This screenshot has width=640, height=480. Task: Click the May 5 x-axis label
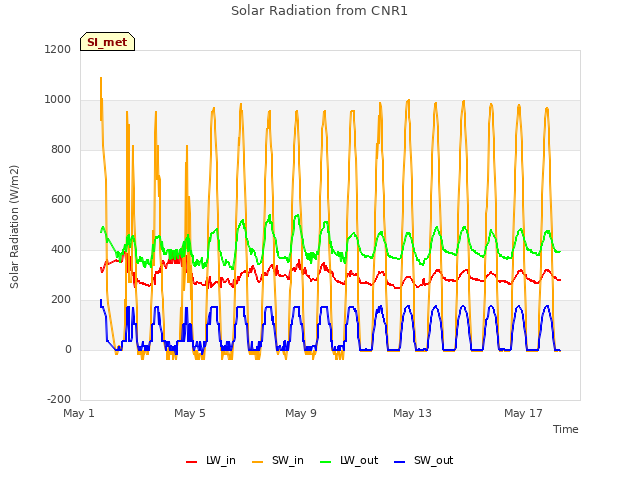tap(190, 413)
